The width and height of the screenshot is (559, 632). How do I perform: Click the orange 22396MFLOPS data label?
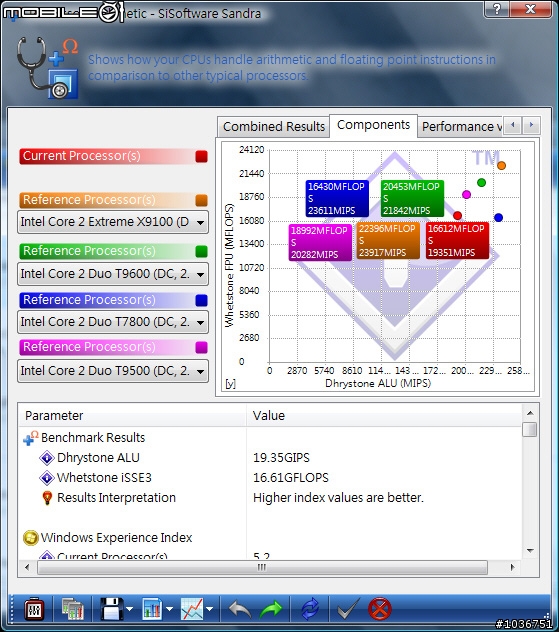point(388,241)
